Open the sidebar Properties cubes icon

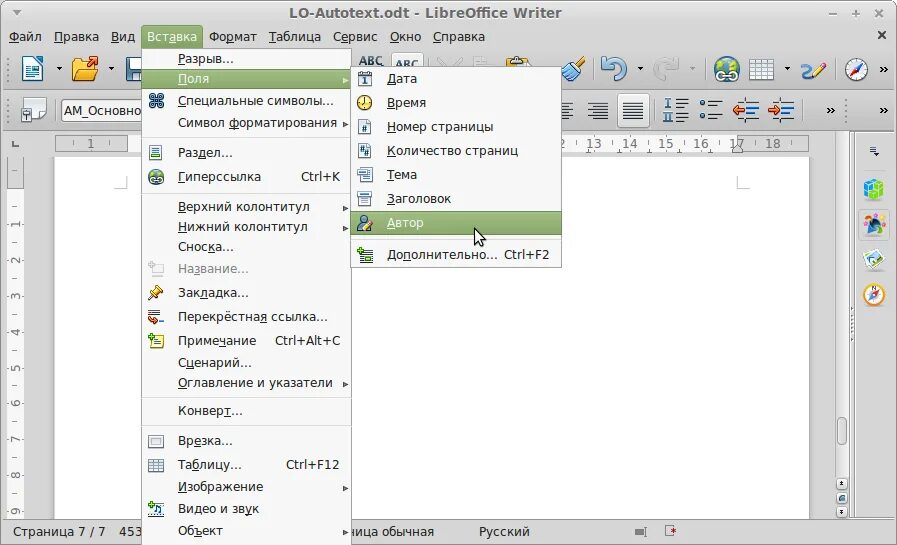[x=874, y=189]
